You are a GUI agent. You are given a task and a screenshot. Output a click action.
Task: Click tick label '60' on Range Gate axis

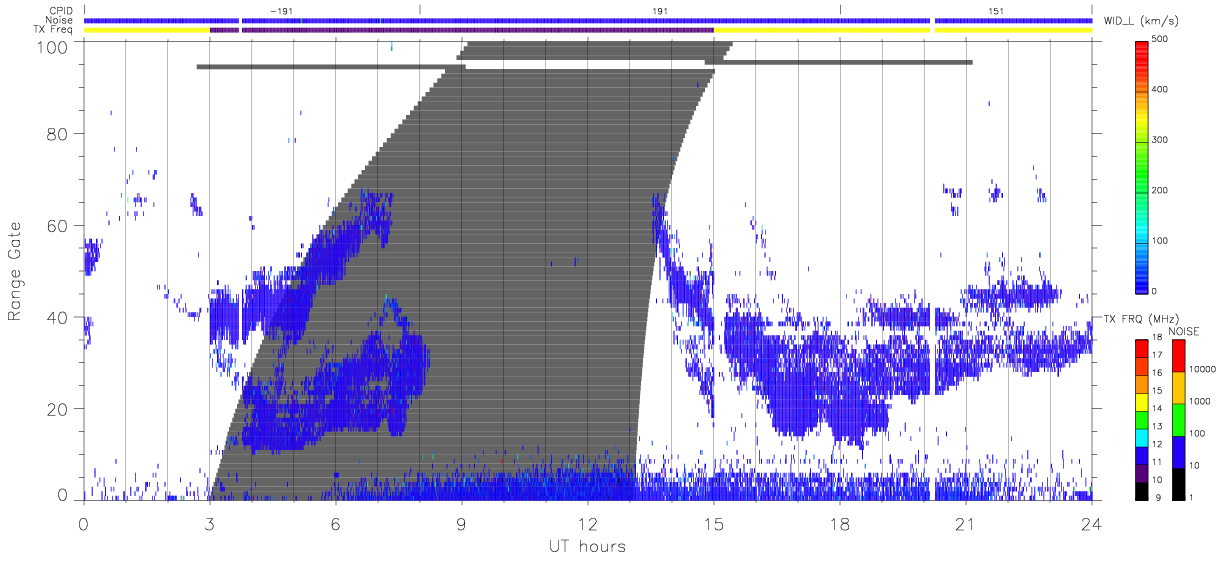coord(58,225)
